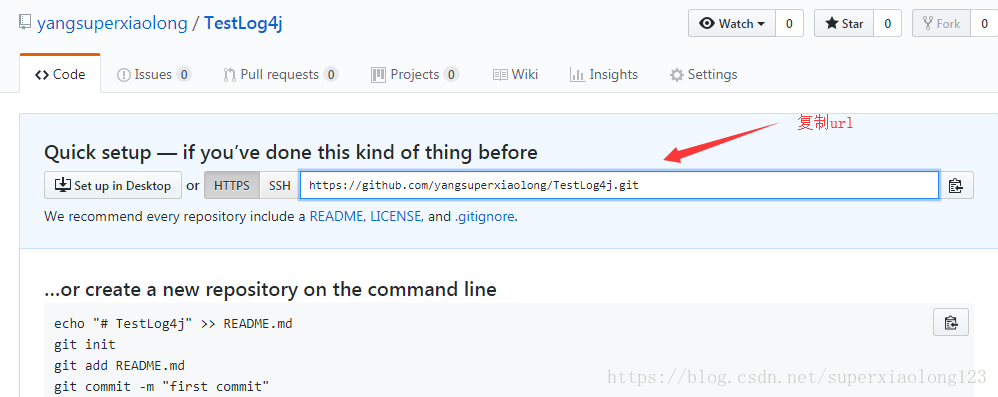Click the Issues tab icon

point(124,75)
